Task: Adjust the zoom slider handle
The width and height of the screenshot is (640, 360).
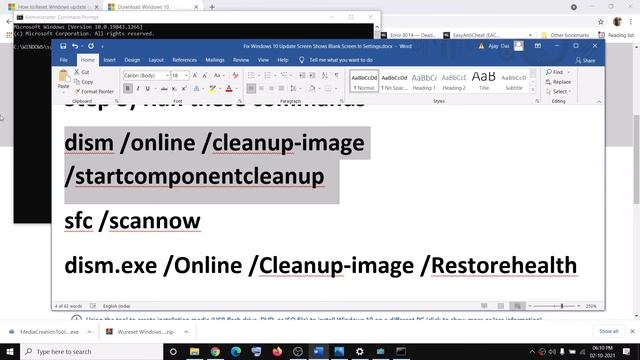Action: pyautogui.click(x=562, y=306)
